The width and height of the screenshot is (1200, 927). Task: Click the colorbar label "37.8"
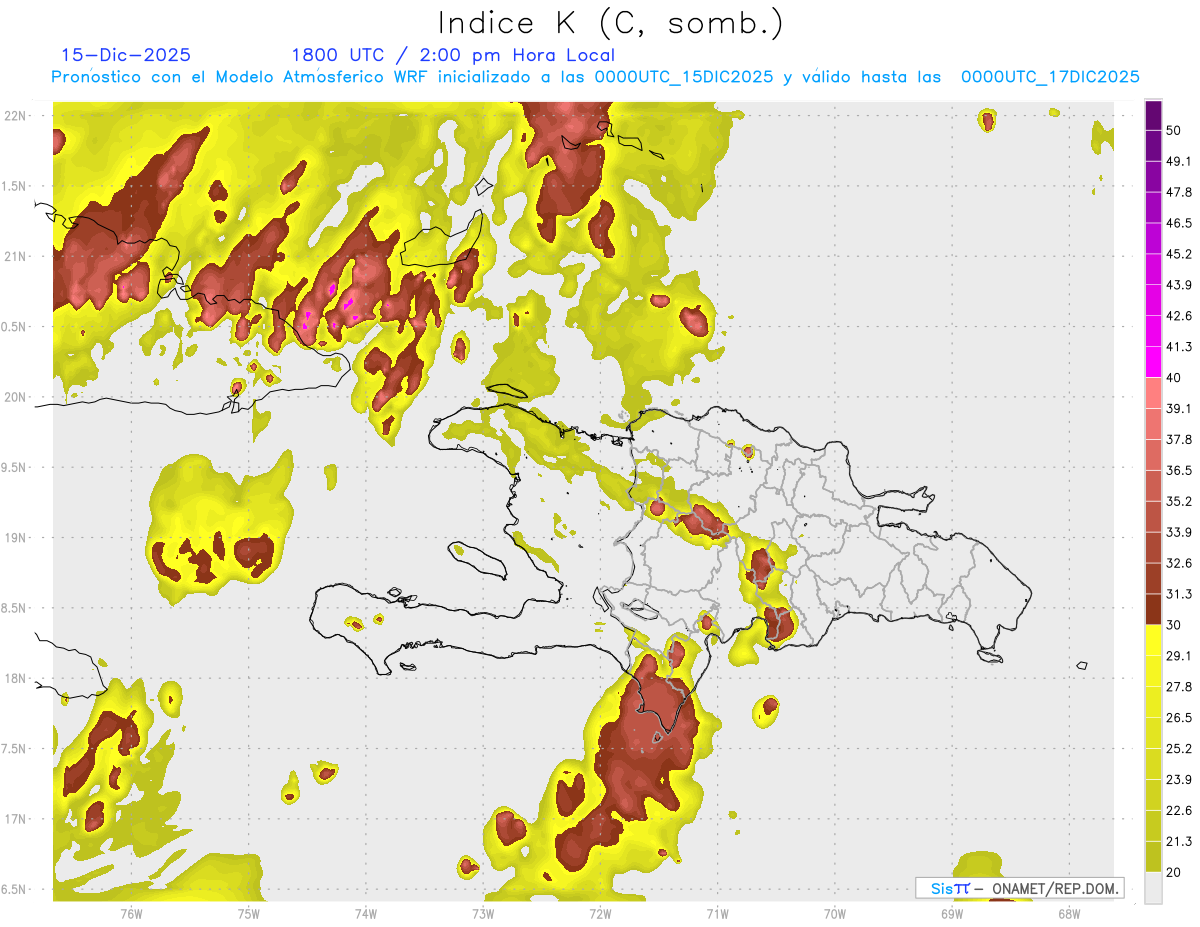point(1179,439)
